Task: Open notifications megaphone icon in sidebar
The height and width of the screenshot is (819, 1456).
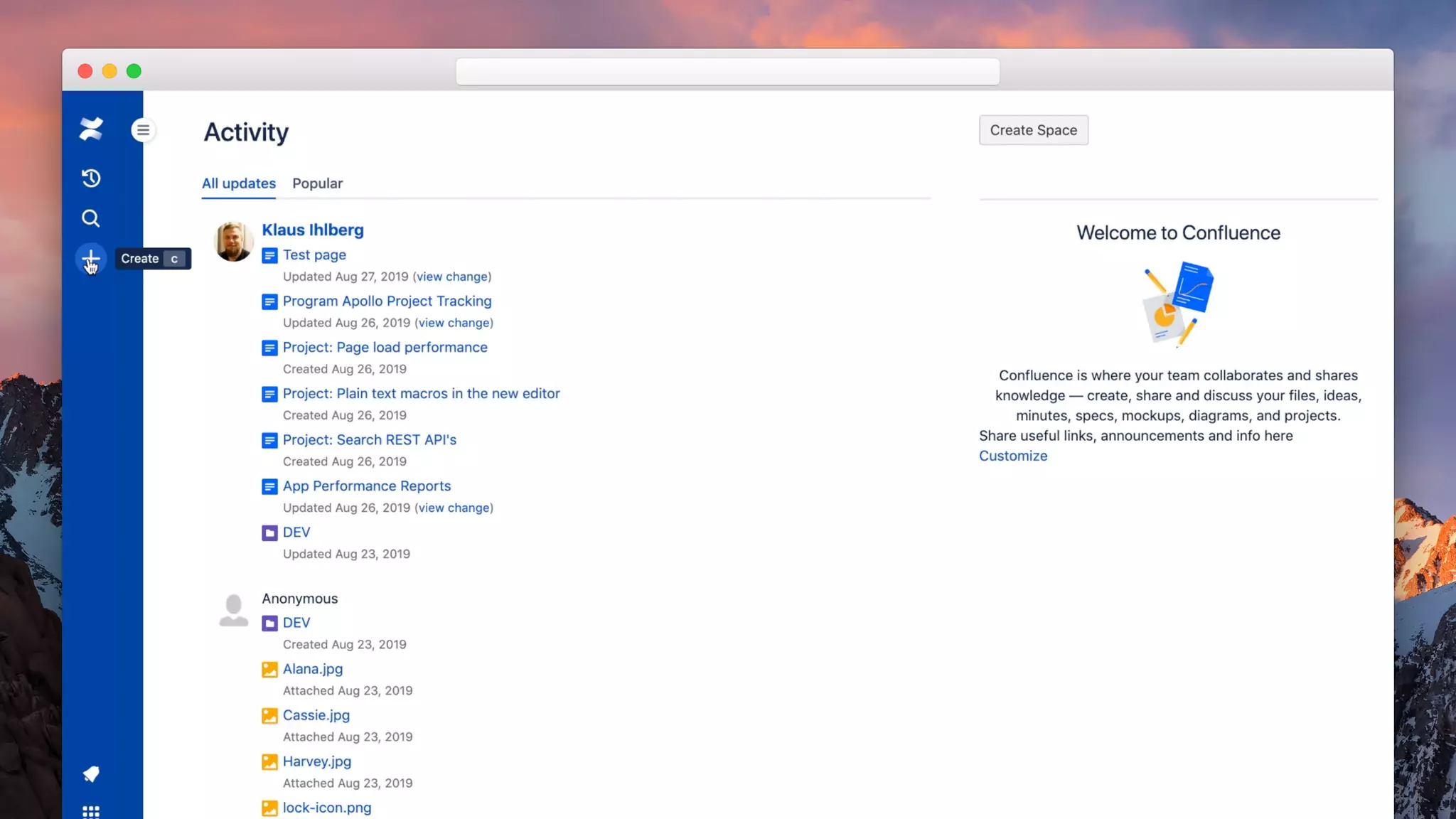Action: click(x=91, y=773)
